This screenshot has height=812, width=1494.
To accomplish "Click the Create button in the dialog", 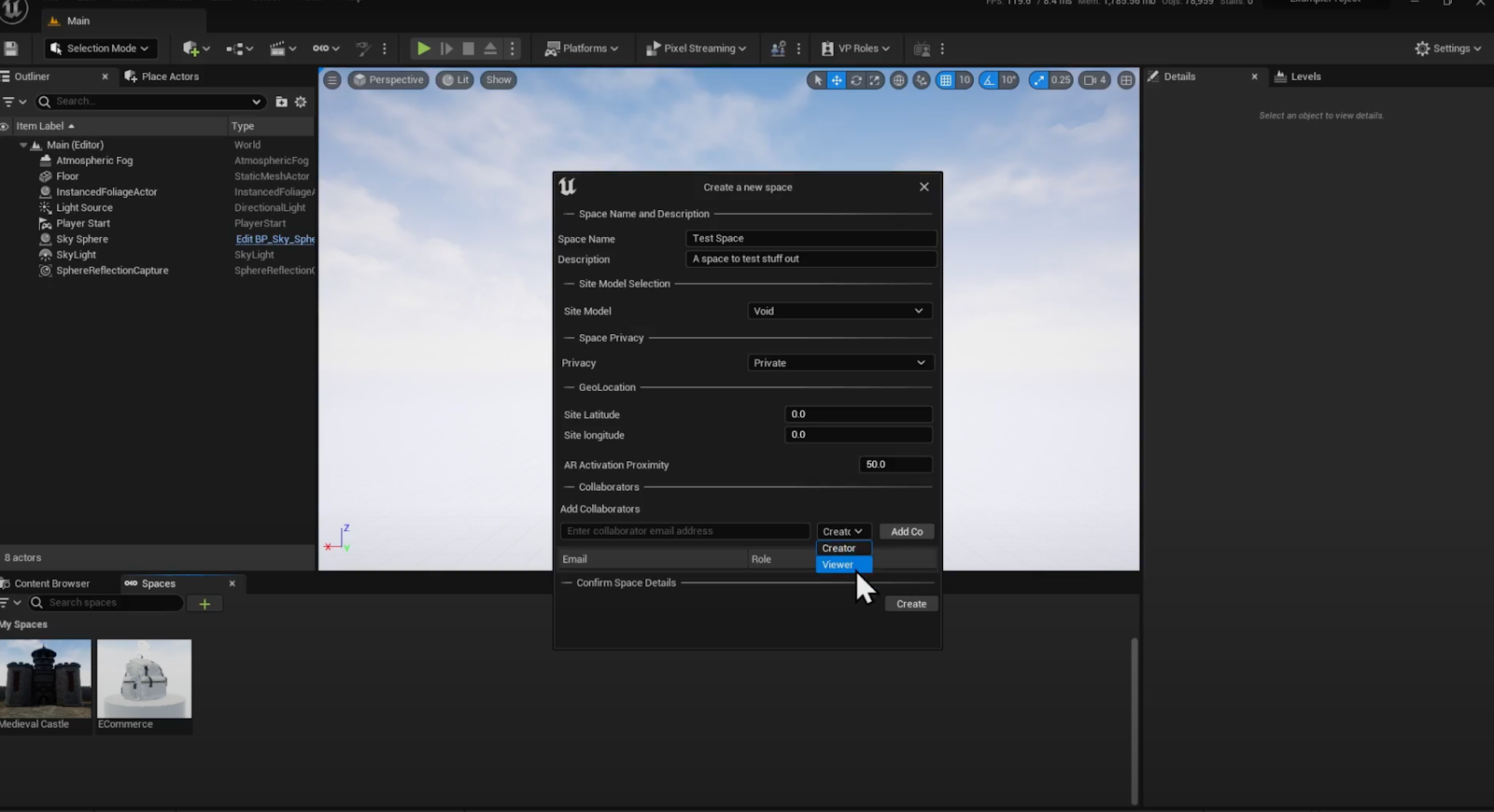I will tap(910, 604).
